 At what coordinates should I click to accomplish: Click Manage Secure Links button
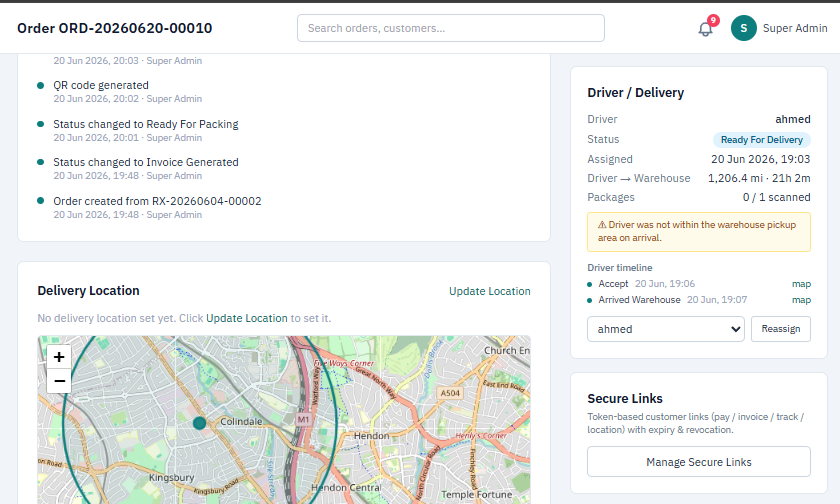pos(699,462)
